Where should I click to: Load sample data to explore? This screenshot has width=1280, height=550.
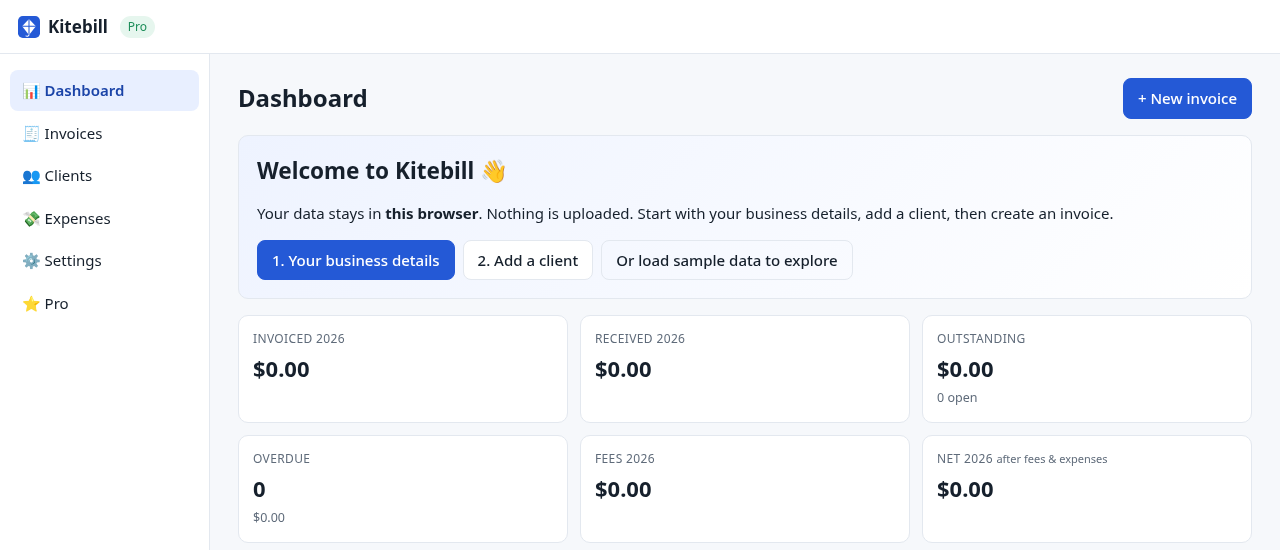(x=727, y=260)
